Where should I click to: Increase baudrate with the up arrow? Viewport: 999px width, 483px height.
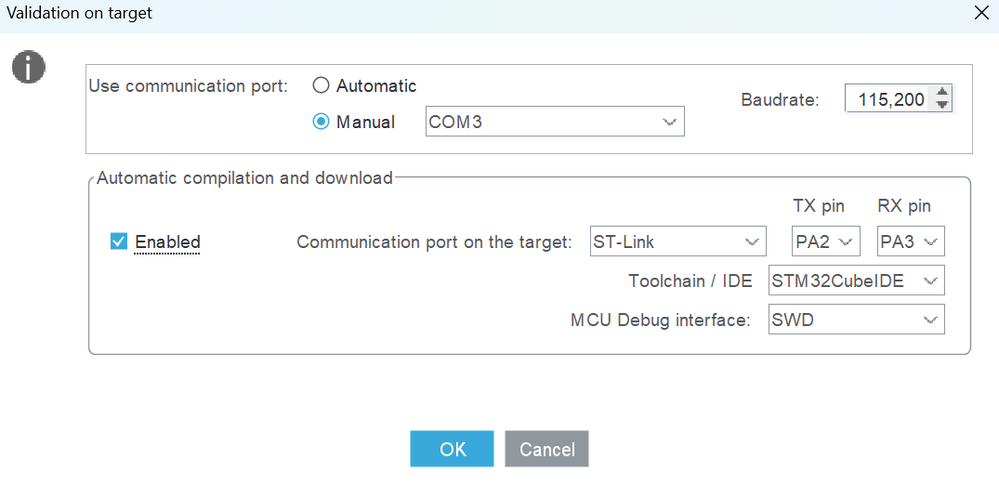pyautogui.click(x=942, y=93)
